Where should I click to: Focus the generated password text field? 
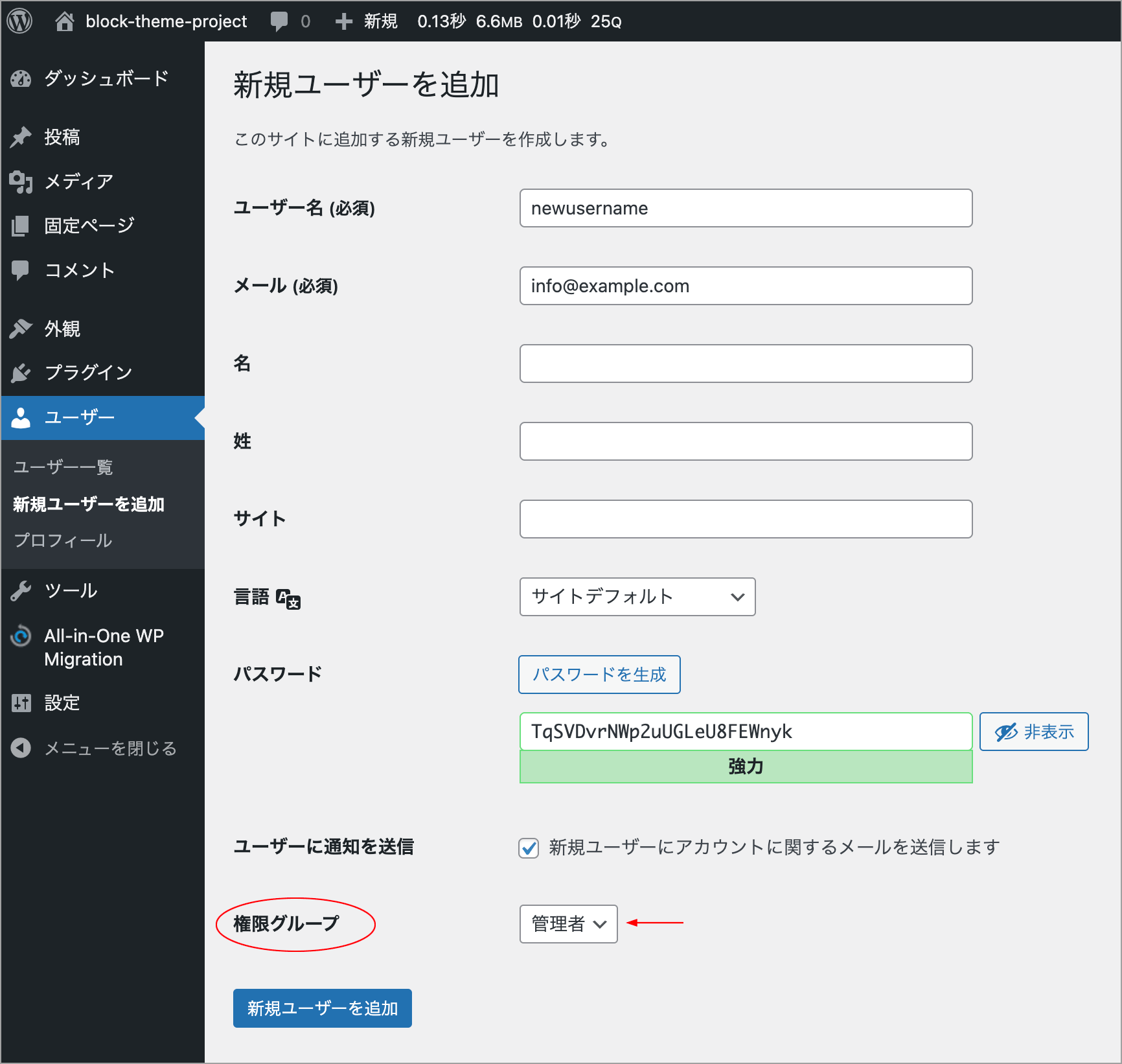pyautogui.click(x=746, y=732)
